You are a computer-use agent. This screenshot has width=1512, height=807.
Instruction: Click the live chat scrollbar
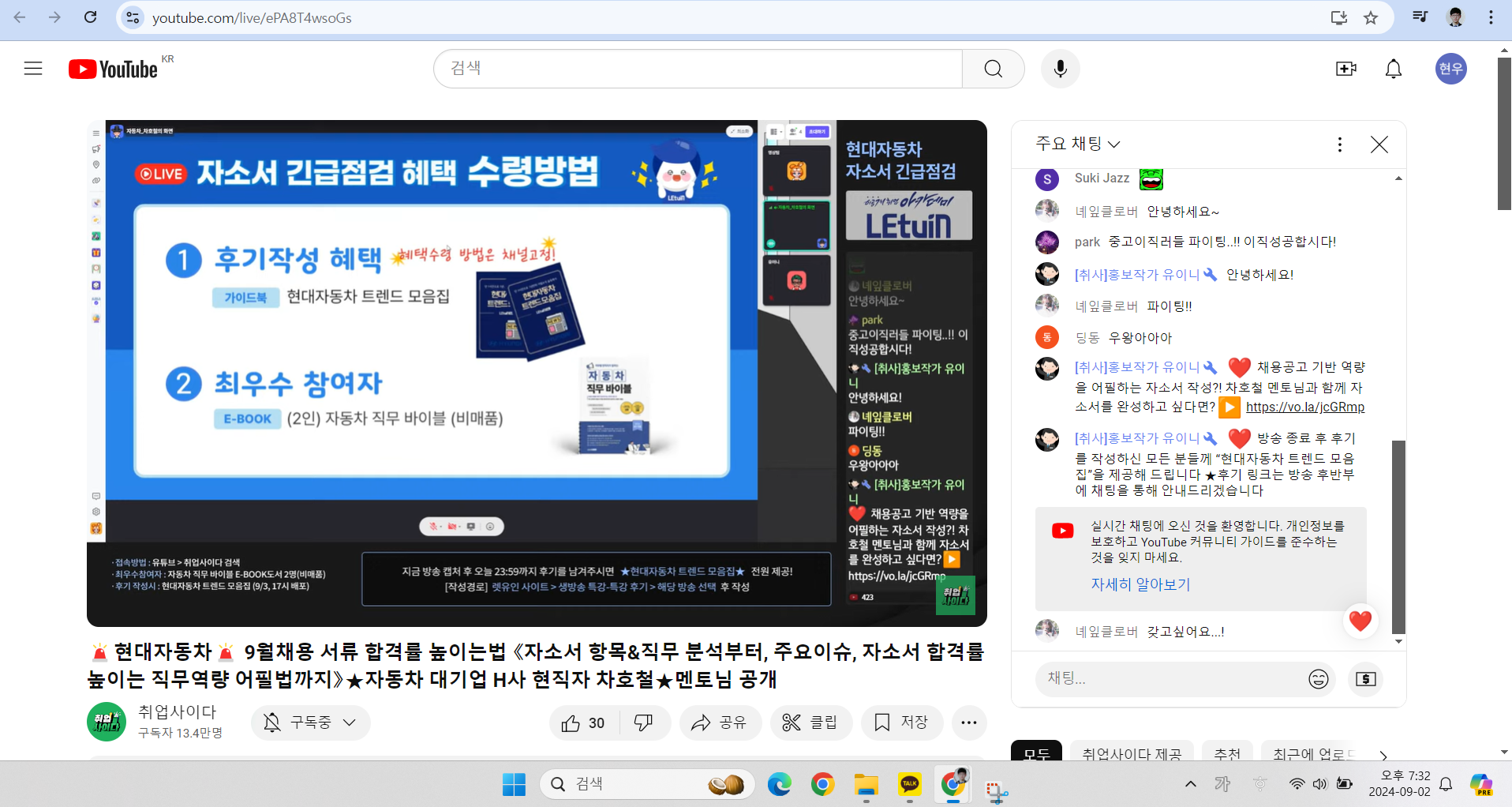pyautogui.click(x=1398, y=535)
